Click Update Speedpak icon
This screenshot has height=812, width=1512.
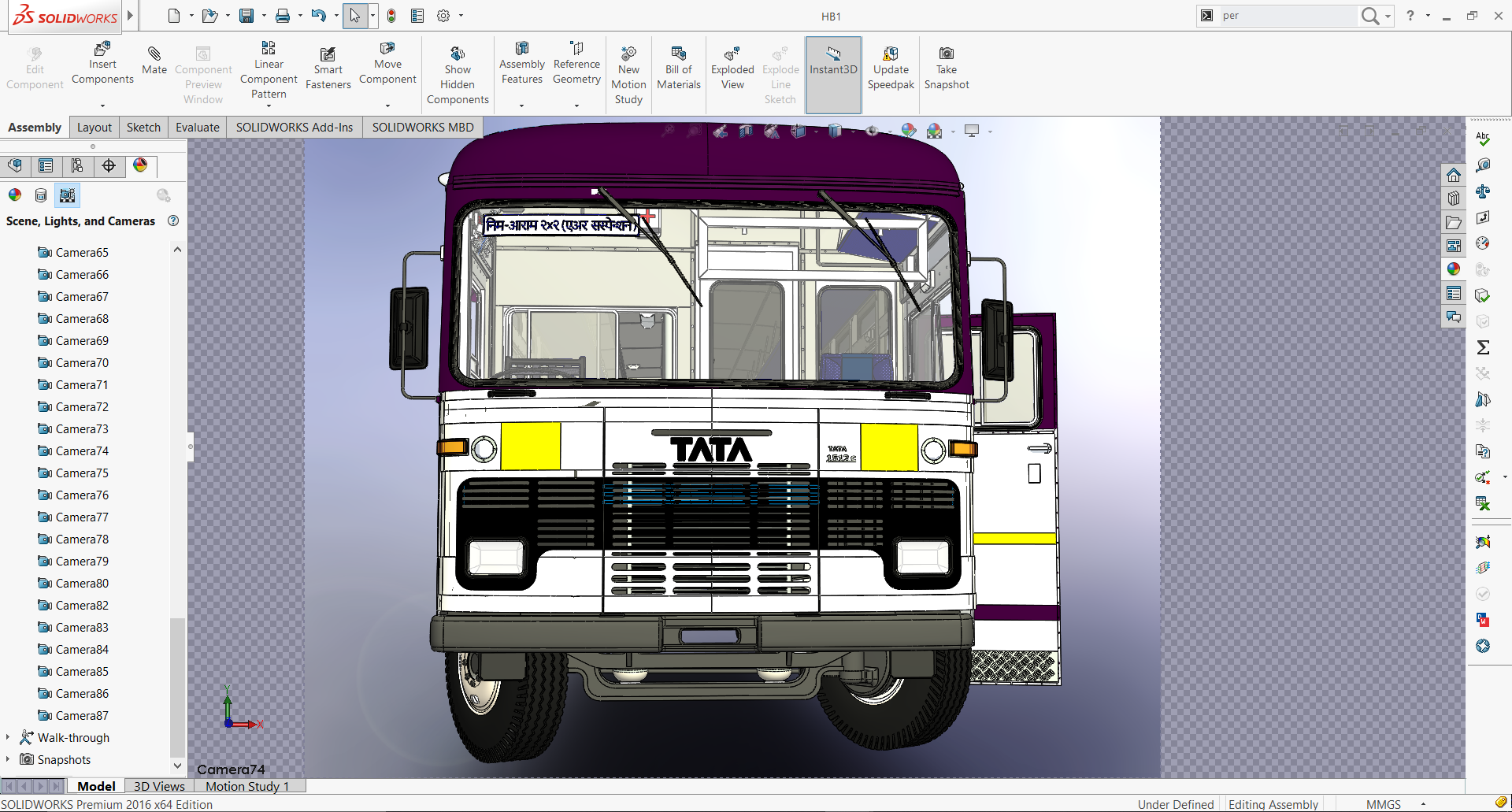(891, 54)
